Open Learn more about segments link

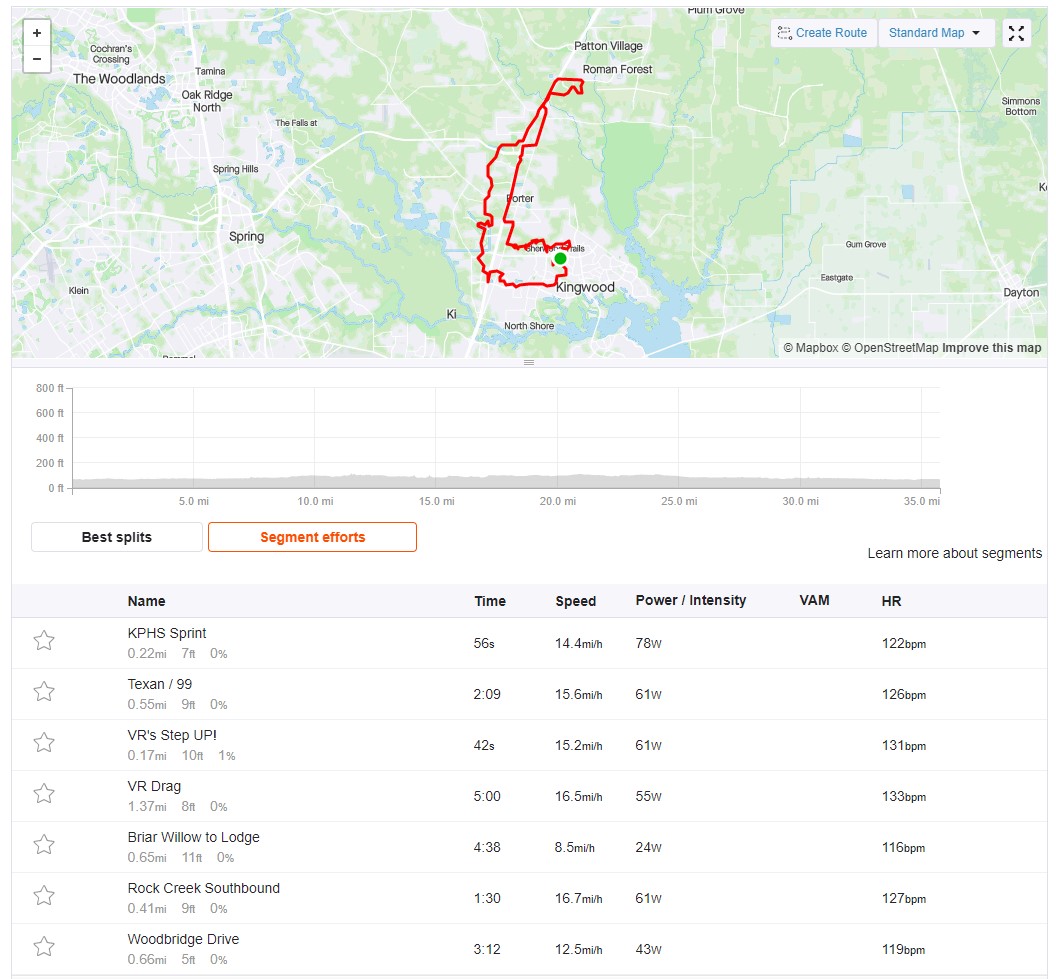click(954, 553)
